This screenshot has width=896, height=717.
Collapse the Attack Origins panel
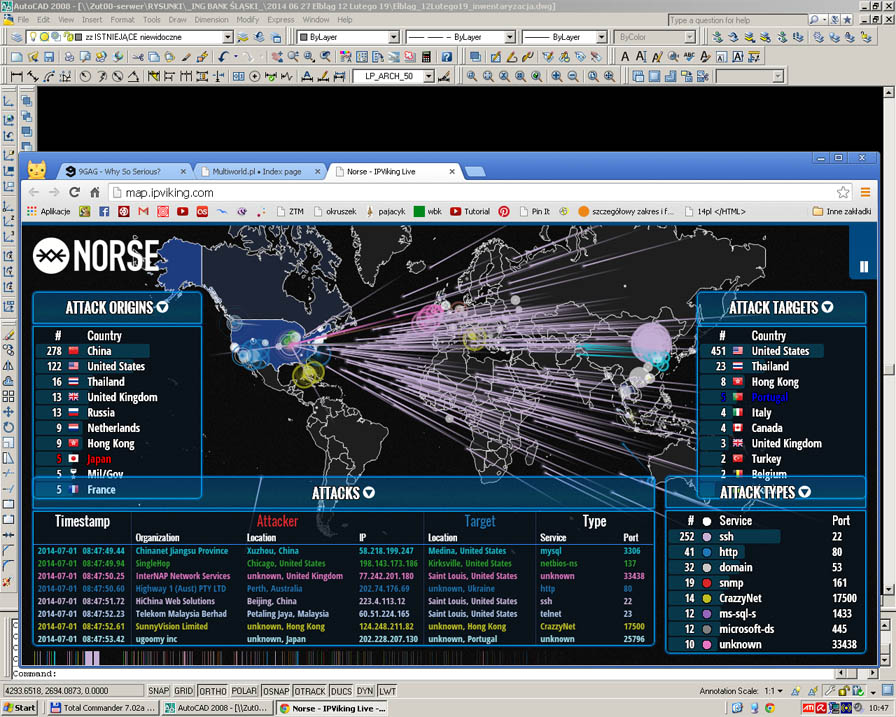pyautogui.click(x=162, y=308)
